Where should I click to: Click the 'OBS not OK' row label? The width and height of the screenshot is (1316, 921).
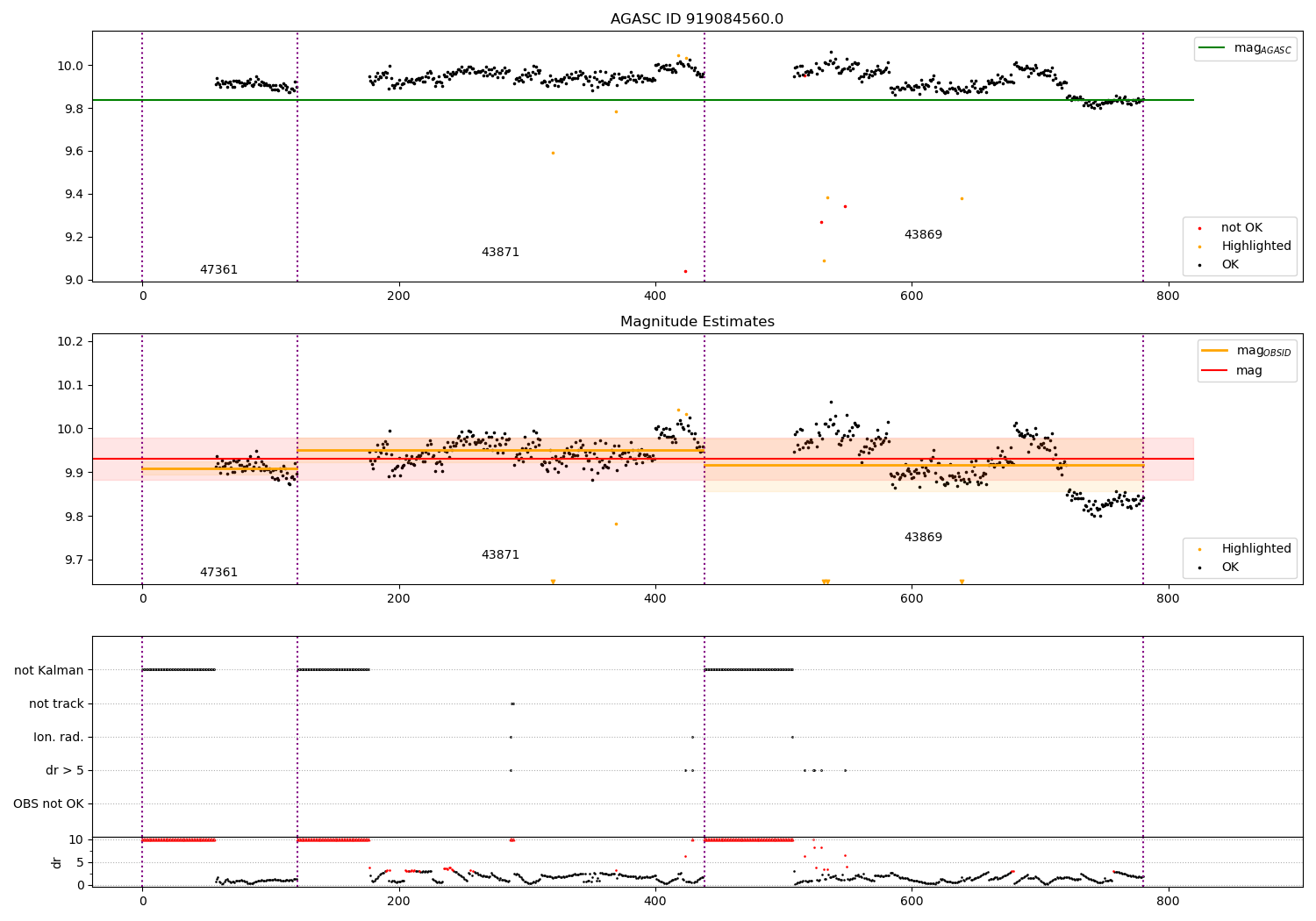click(48, 804)
